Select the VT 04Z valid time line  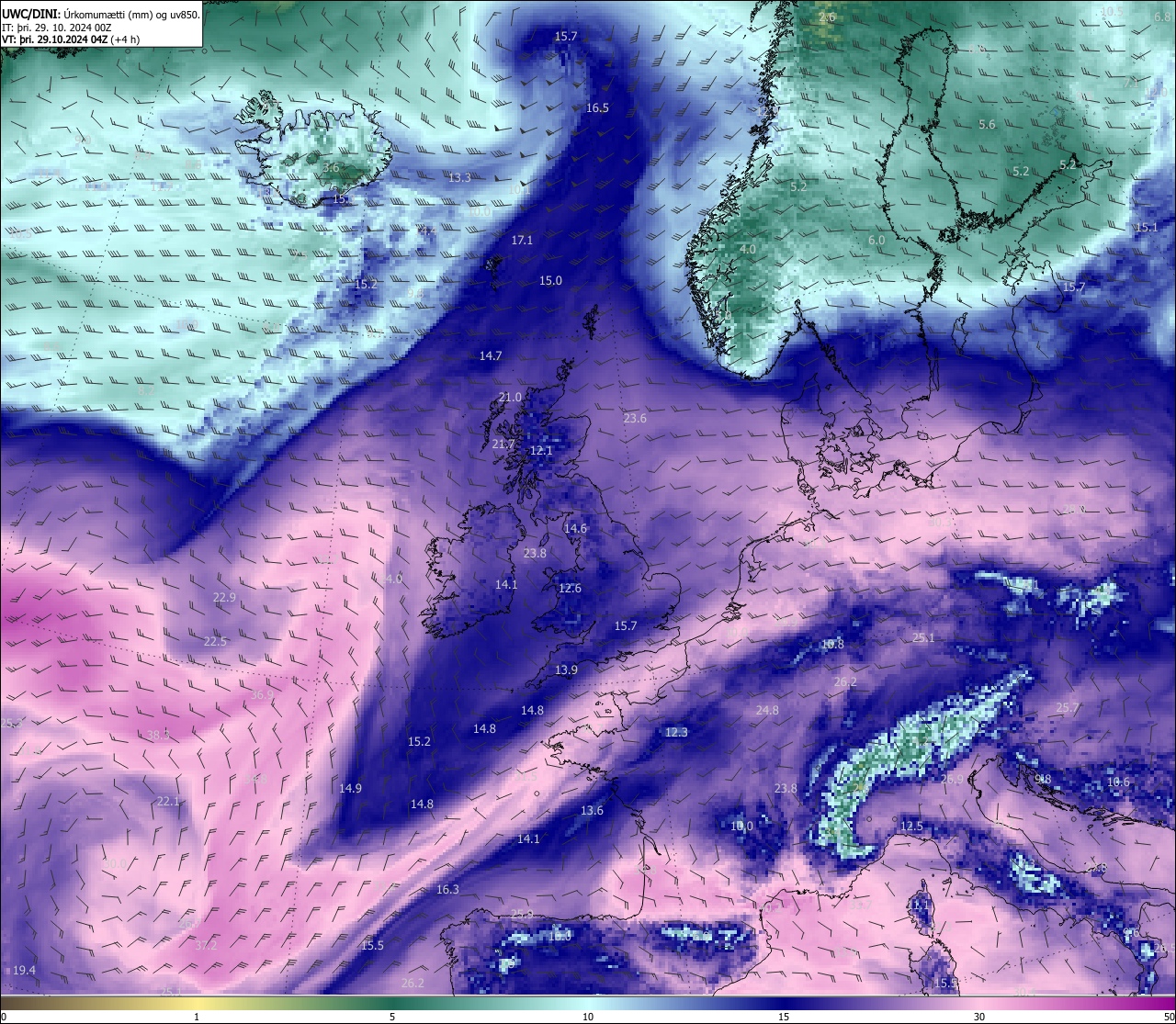[71, 39]
